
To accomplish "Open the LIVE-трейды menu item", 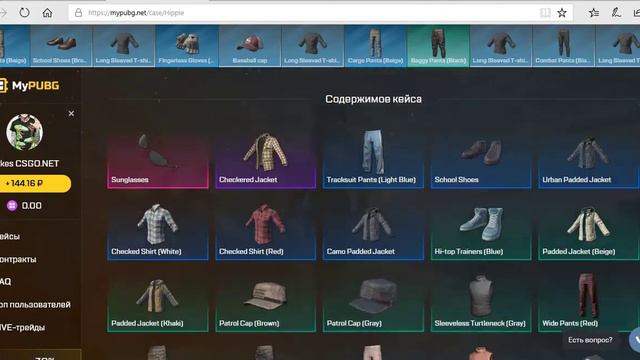I will pos(22,327).
